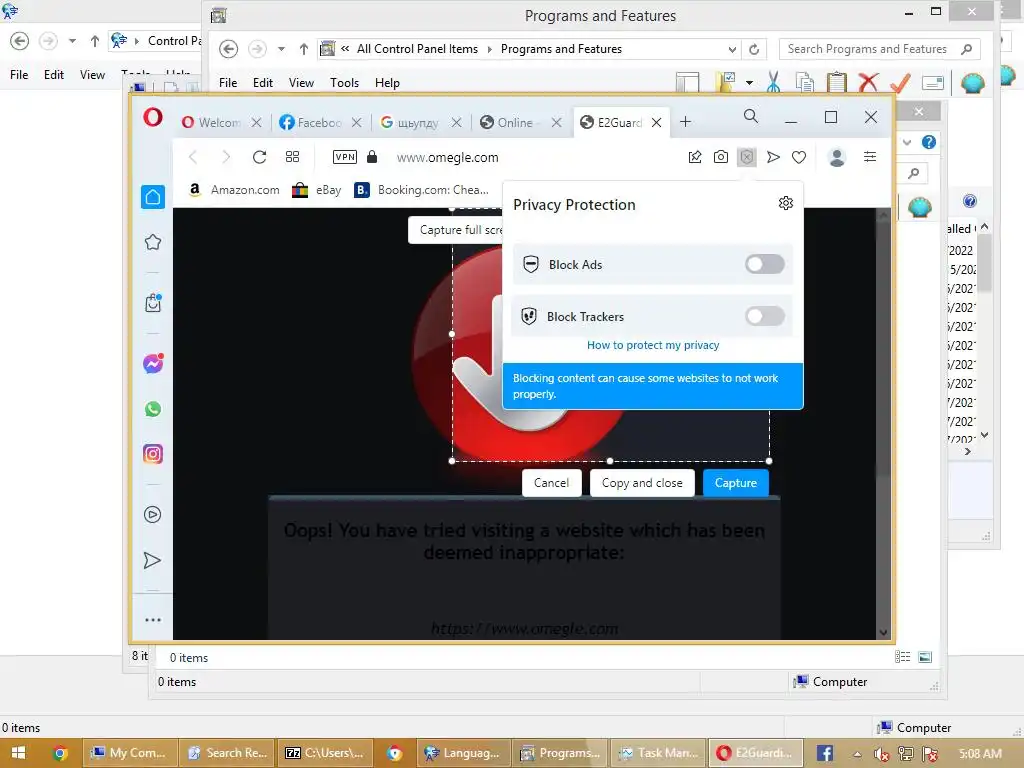Open Tools menu in Programs and Features
1024x768 pixels.
(x=344, y=83)
